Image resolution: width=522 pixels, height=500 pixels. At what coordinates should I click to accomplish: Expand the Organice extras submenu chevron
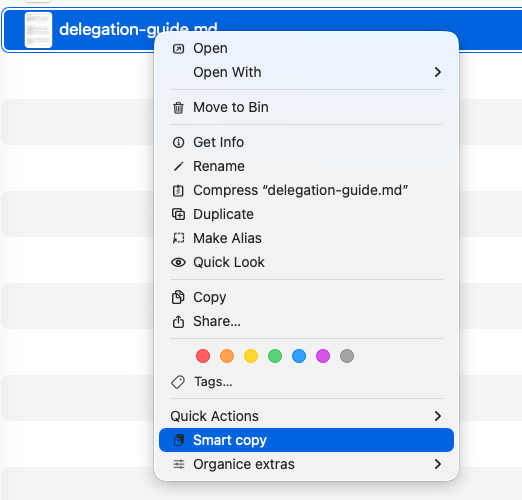pos(438,464)
